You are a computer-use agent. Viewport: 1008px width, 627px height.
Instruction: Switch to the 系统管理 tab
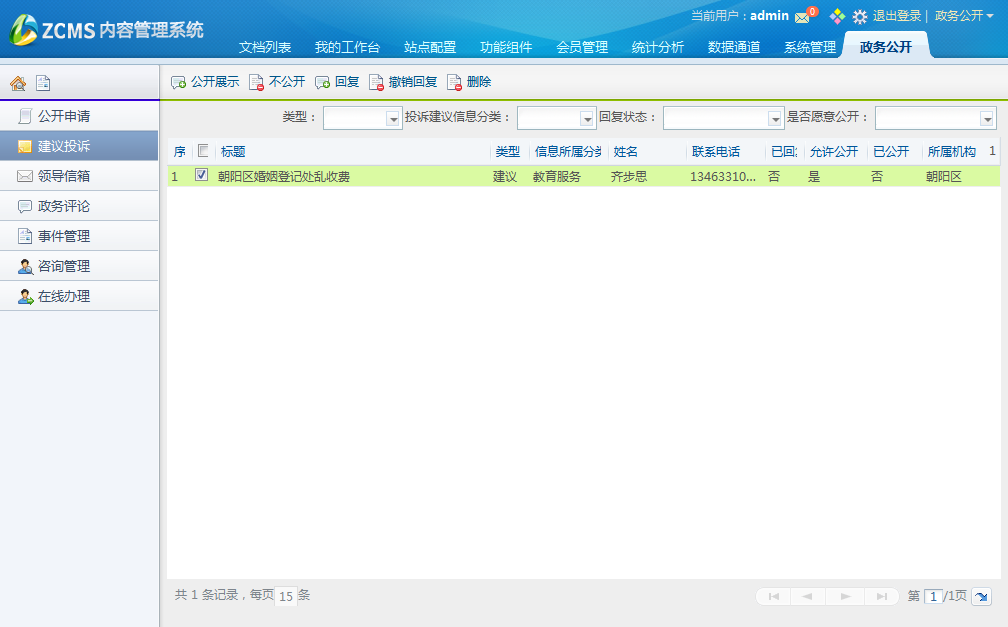(809, 47)
